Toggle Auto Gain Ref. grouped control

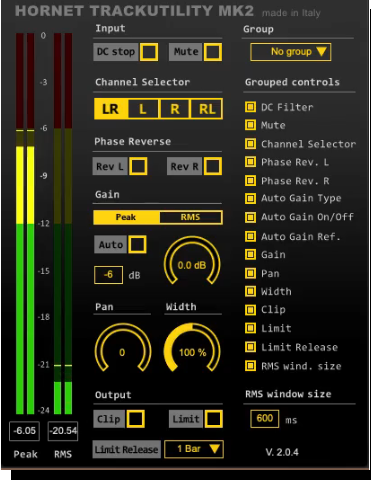point(250,236)
